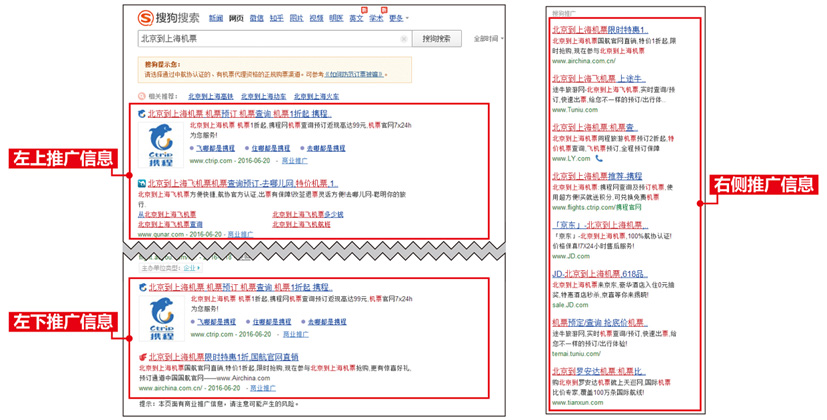Switch to the 新闻 tab
827x420 pixels.
point(216,18)
